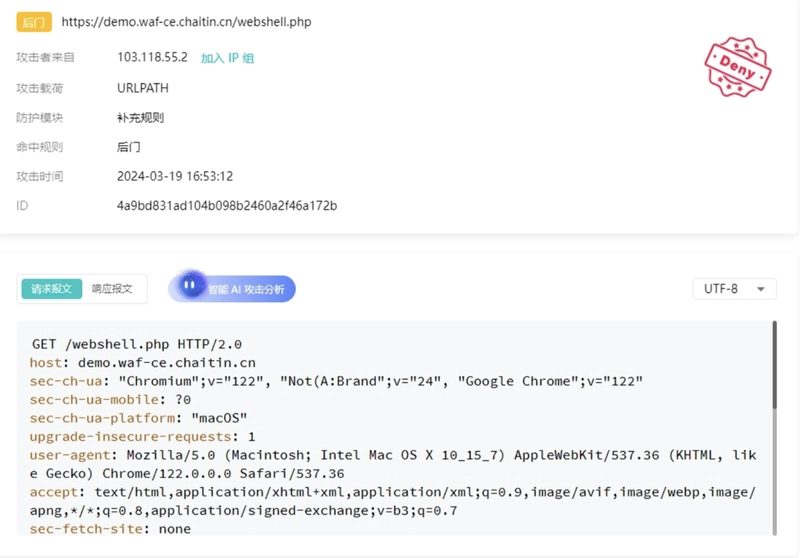Click the red Deny stamp icon
Image resolution: width=800 pixels, height=558 pixels.
pos(738,67)
